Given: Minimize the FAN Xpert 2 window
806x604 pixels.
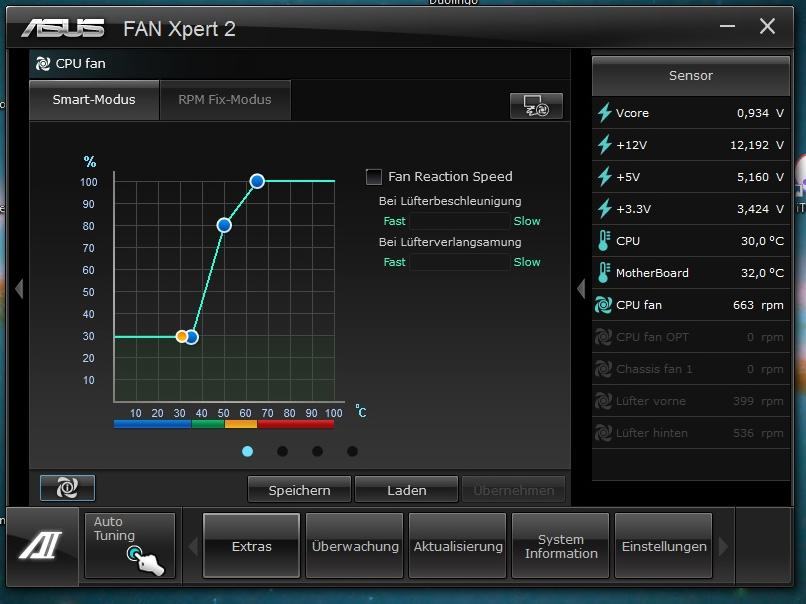Looking at the screenshot, I should (727, 26).
